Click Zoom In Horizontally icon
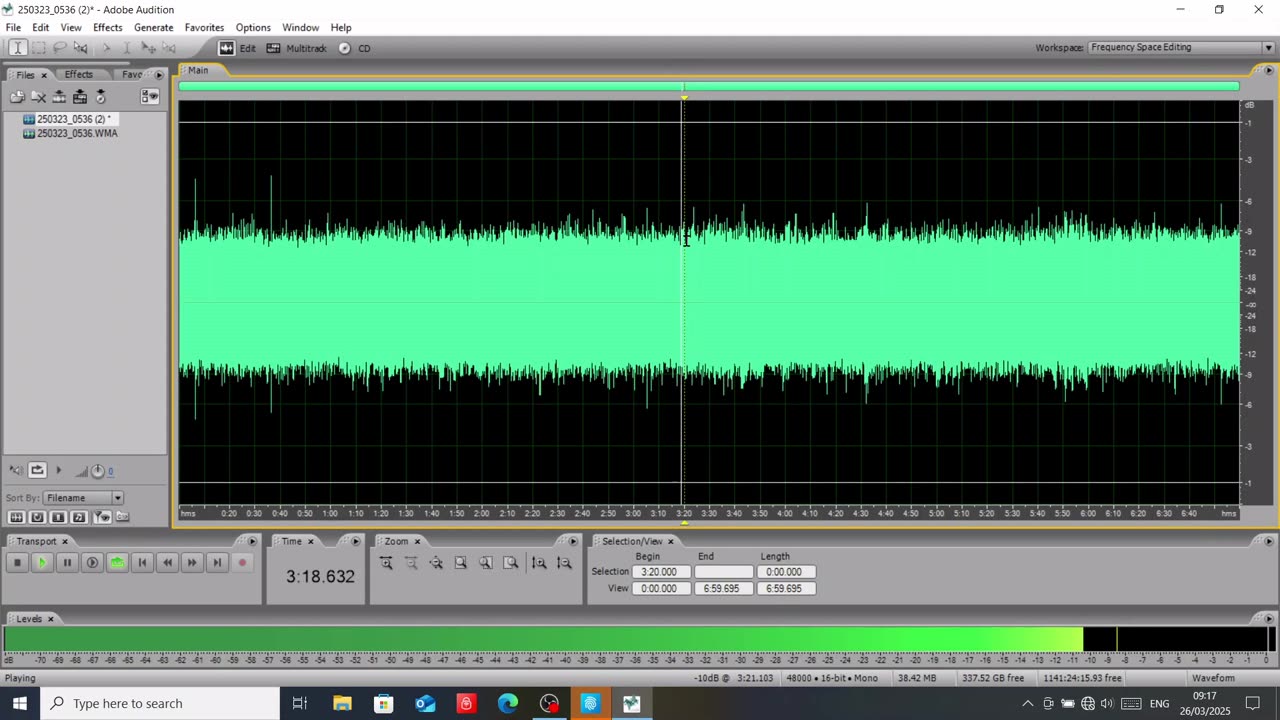Screen dimensions: 1280x720 point(386,563)
